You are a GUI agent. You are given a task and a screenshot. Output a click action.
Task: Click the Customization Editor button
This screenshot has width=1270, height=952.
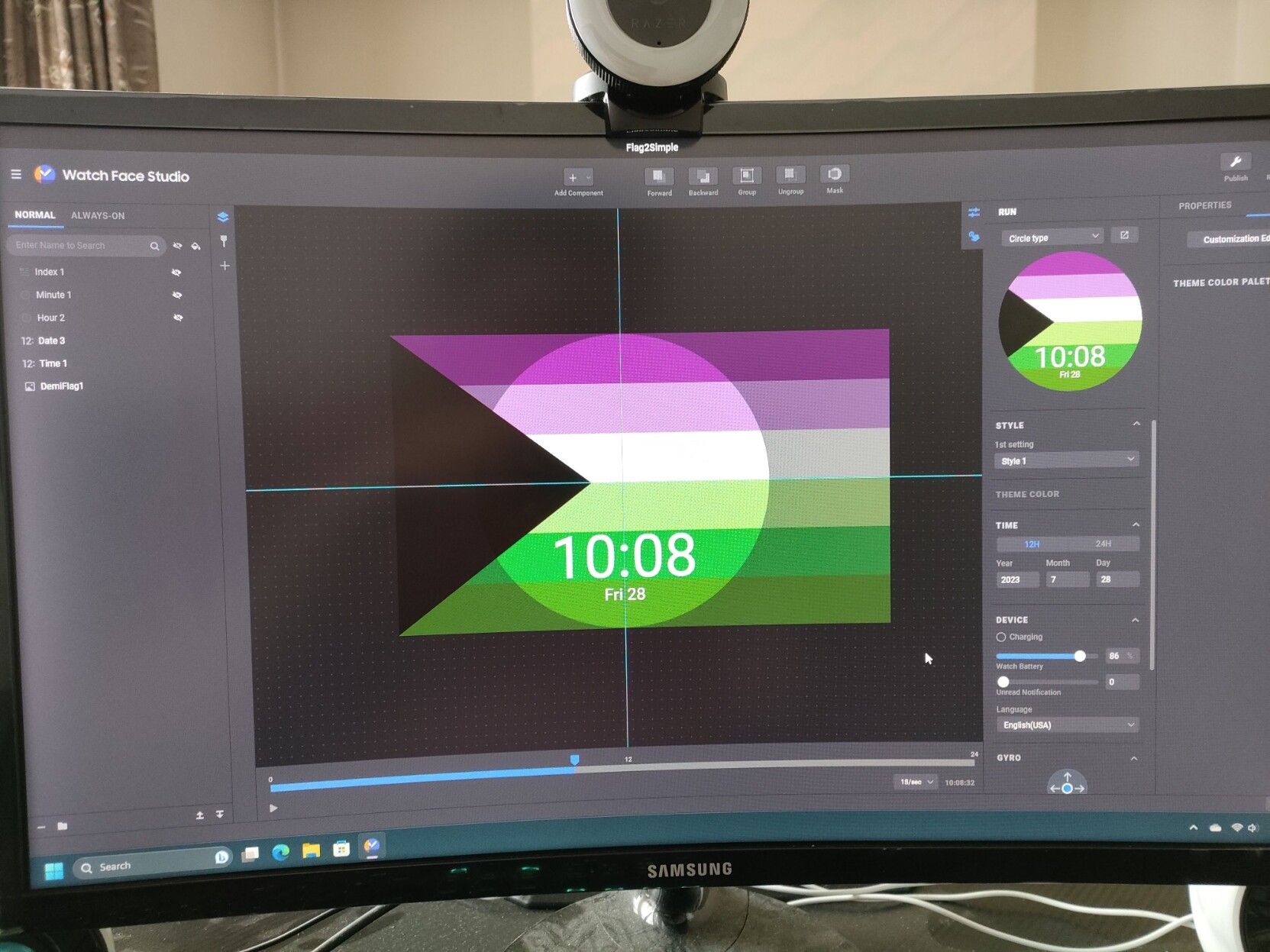point(1231,239)
